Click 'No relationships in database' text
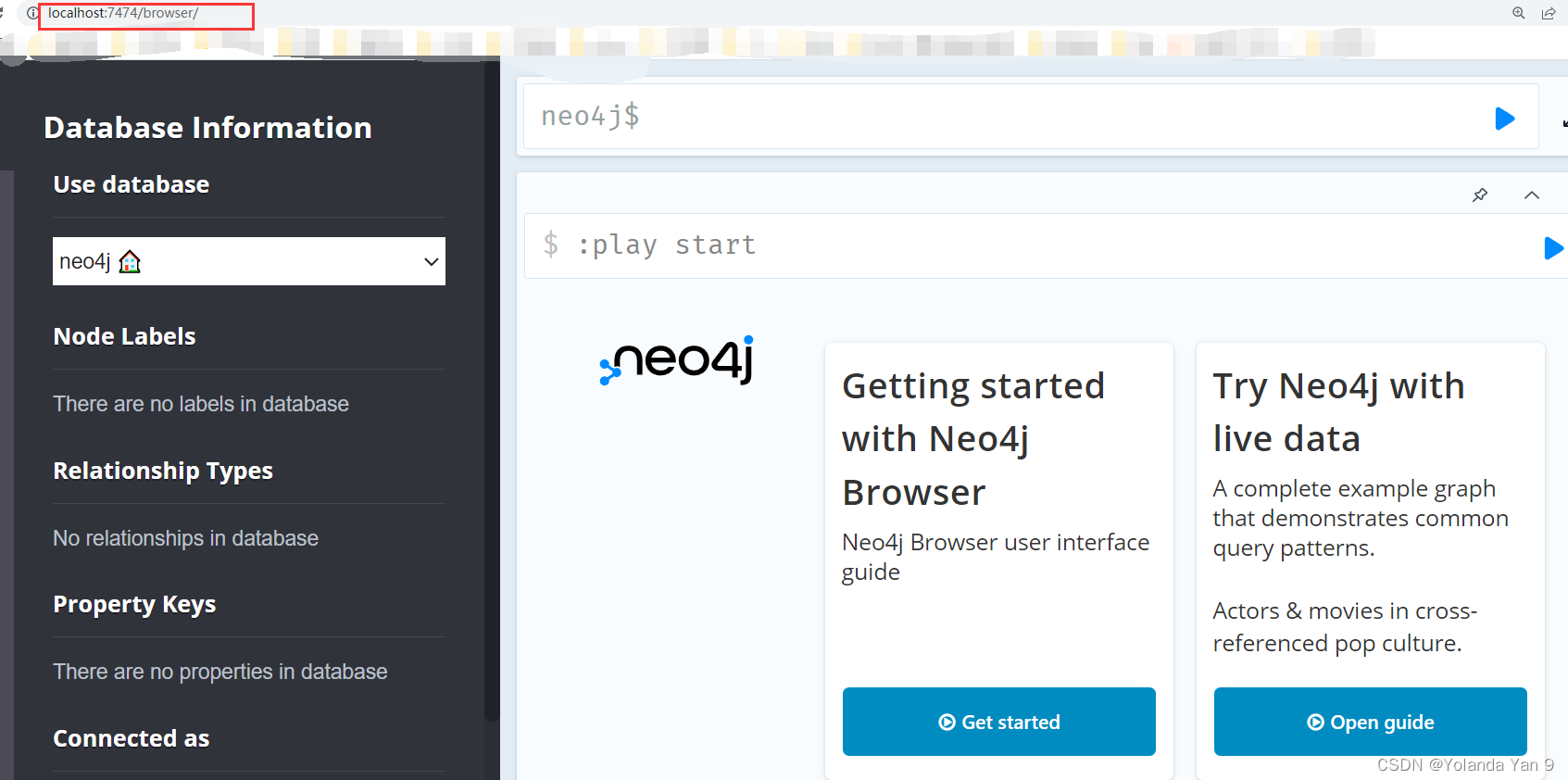The image size is (1568, 780). 185,538
